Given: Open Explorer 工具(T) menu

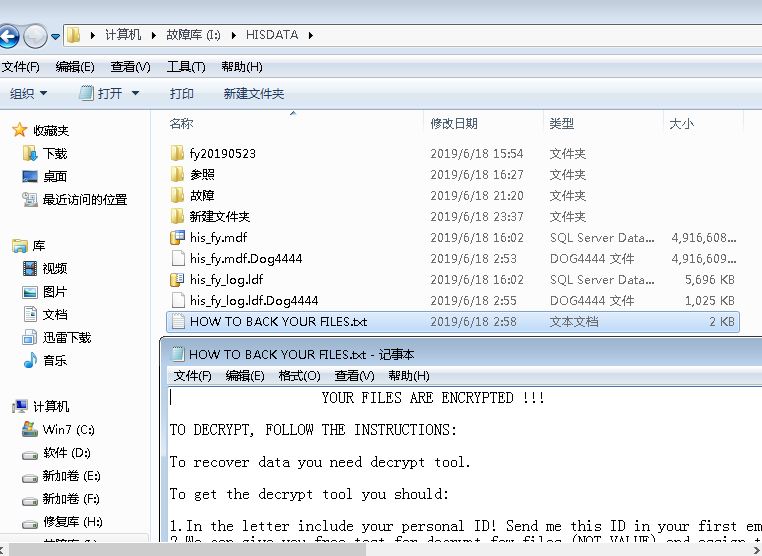Looking at the screenshot, I should 186,67.
